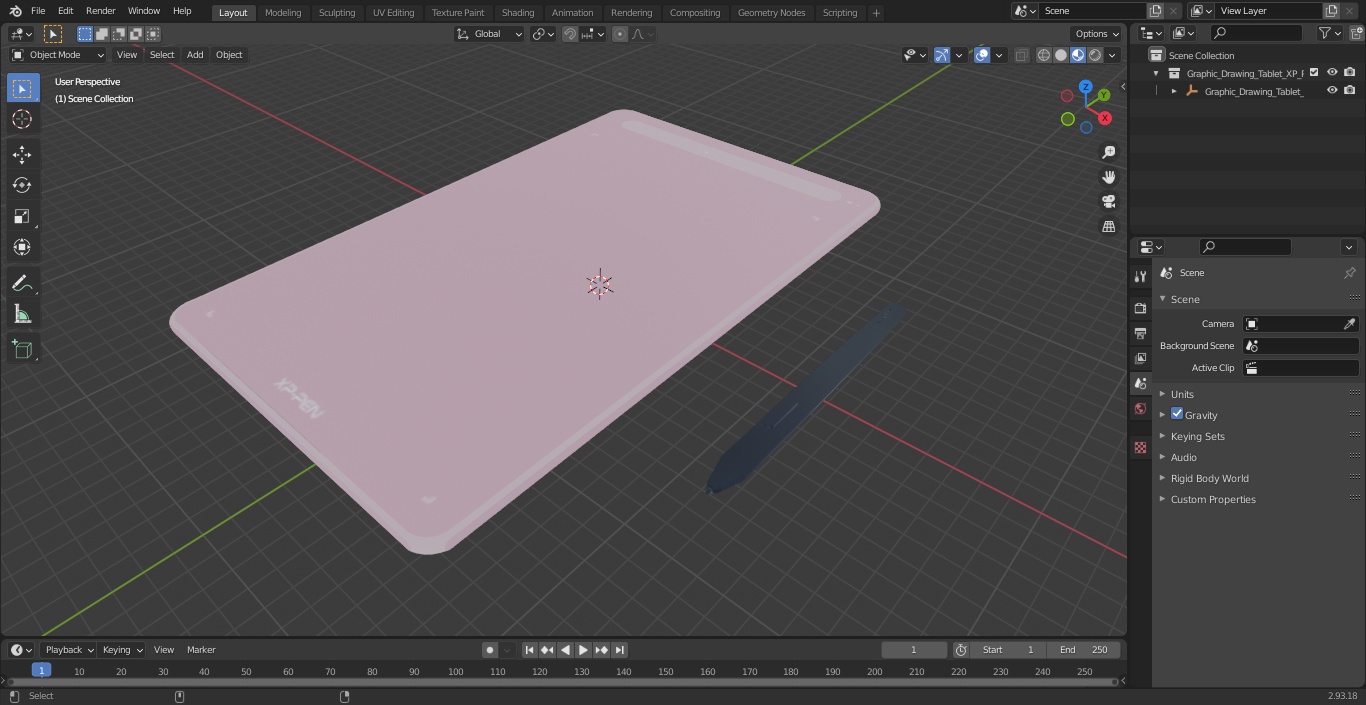Toggle auto keying record button

point(490,650)
